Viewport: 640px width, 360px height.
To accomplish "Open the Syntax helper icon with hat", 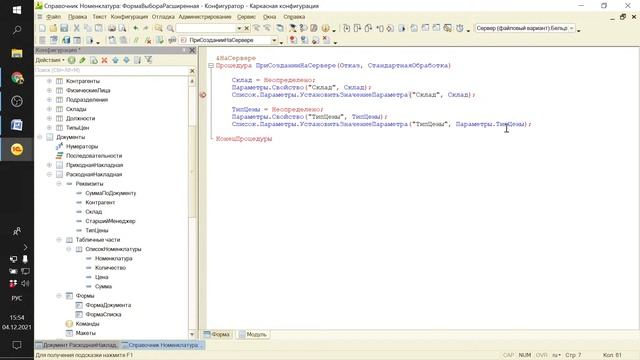I will coord(293,28).
